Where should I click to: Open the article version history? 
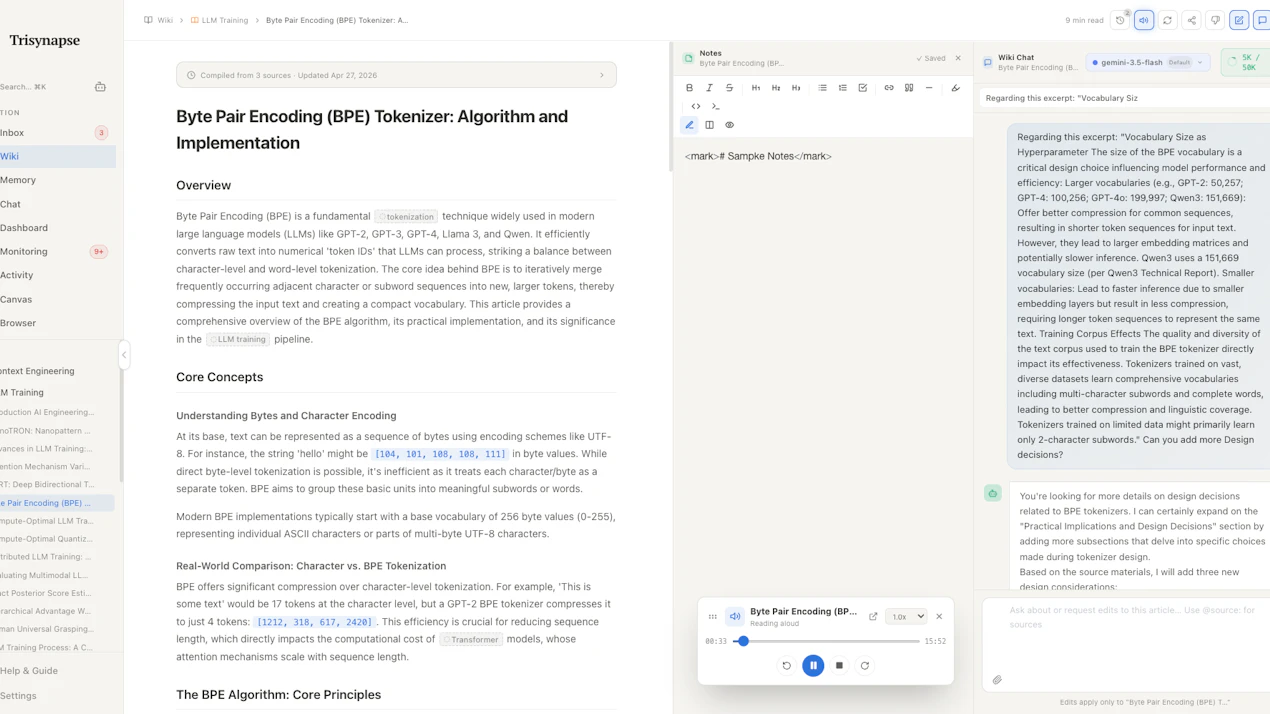coord(1120,20)
